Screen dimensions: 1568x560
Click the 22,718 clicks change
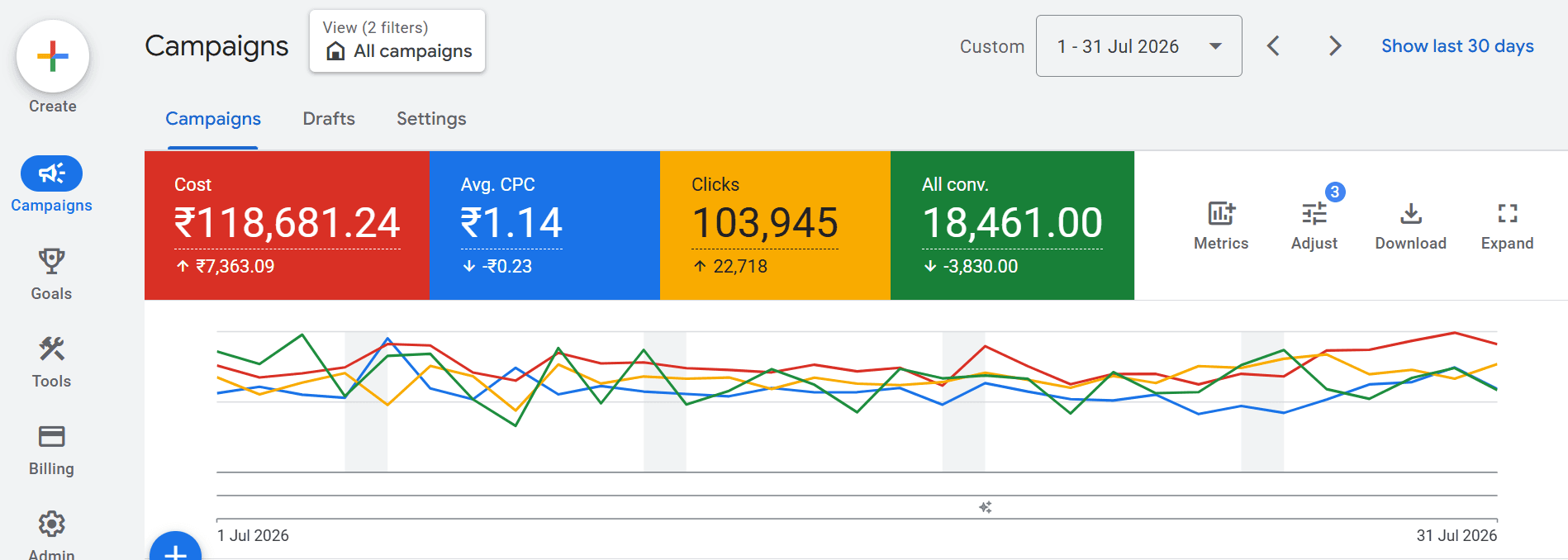(x=740, y=266)
